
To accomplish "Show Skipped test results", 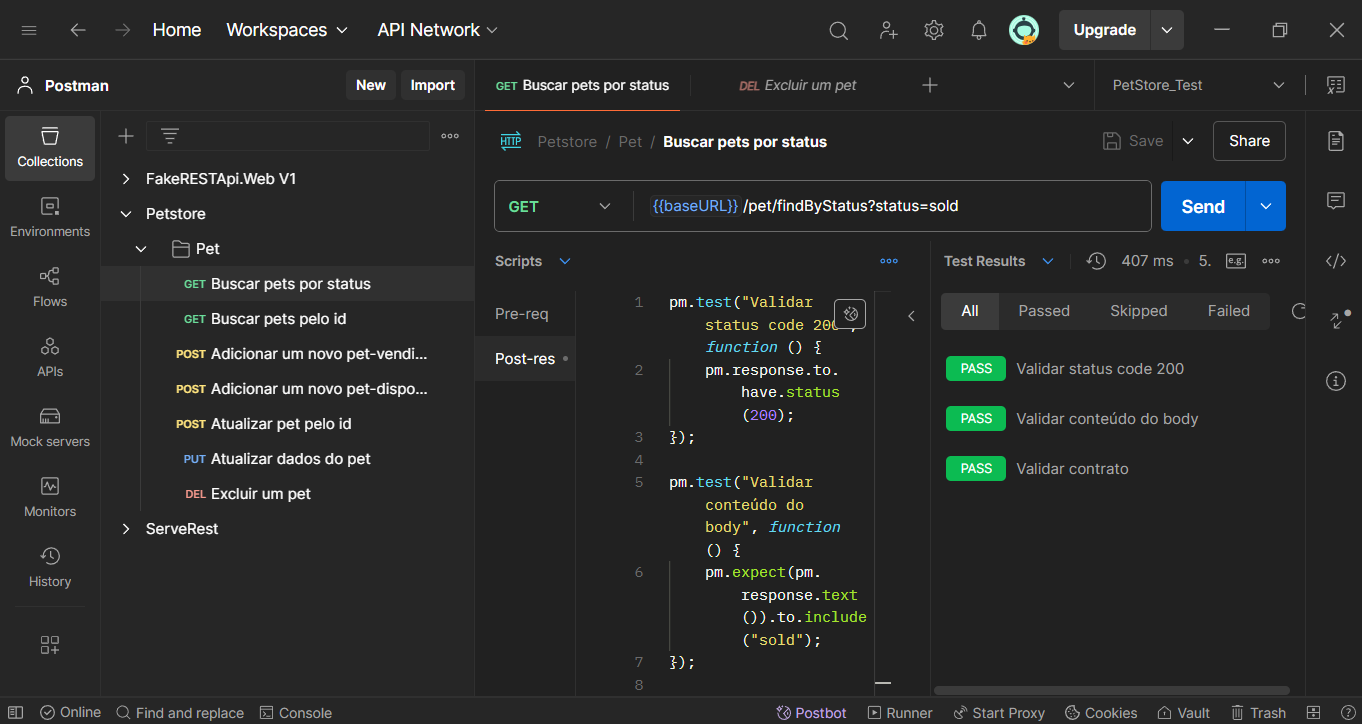I will [1138, 311].
